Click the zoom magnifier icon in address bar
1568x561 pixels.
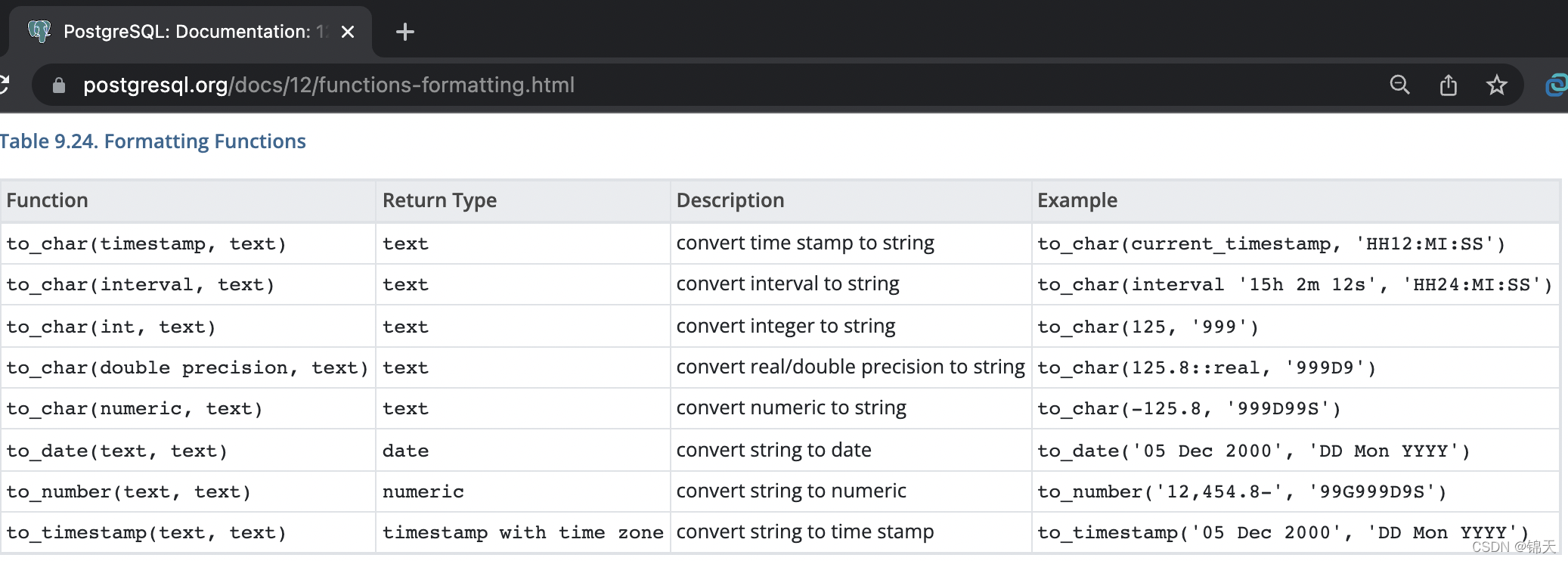(1399, 85)
